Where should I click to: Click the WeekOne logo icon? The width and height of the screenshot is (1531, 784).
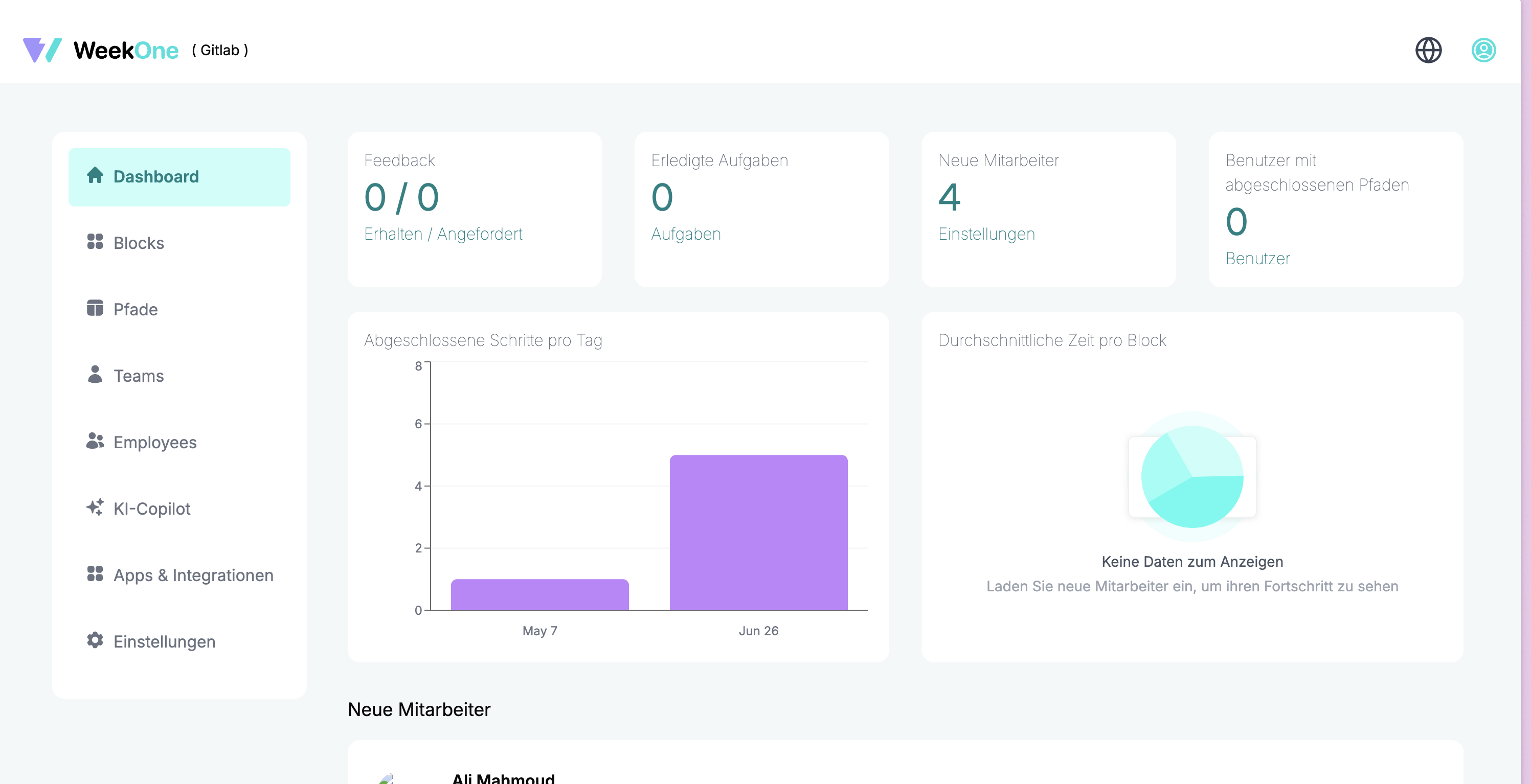click(x=41, y=50)
